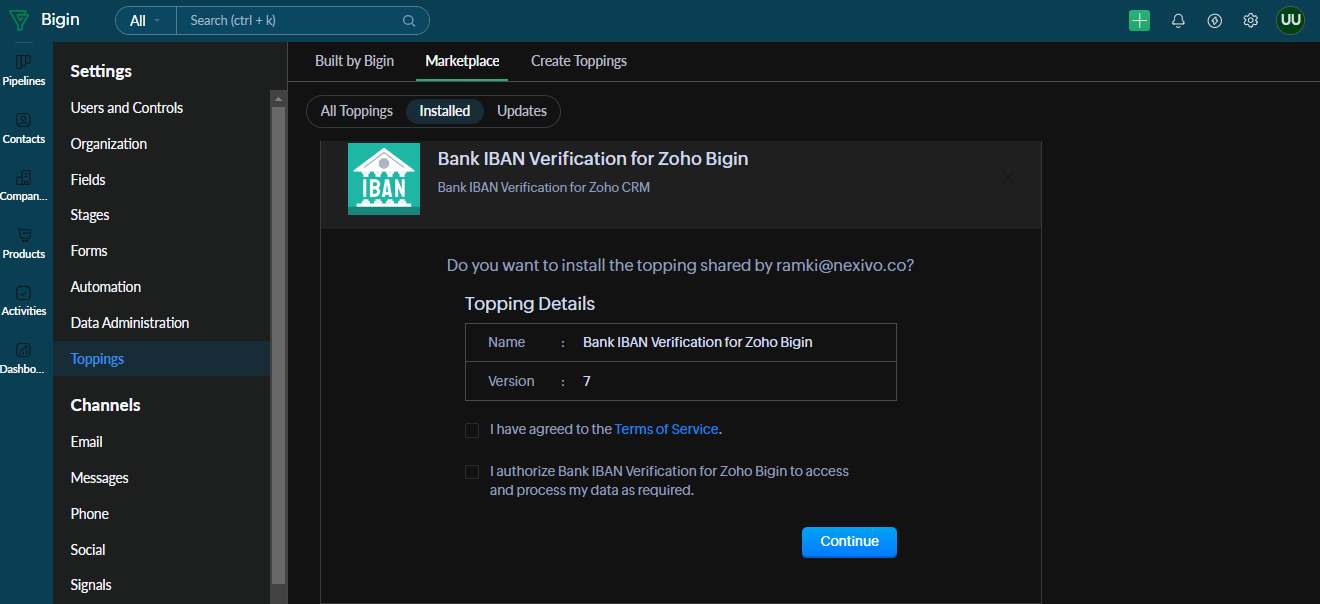The image size is (1320, 604).
Task: Open the UU user profile avatar
Action: click(1290, 20)
